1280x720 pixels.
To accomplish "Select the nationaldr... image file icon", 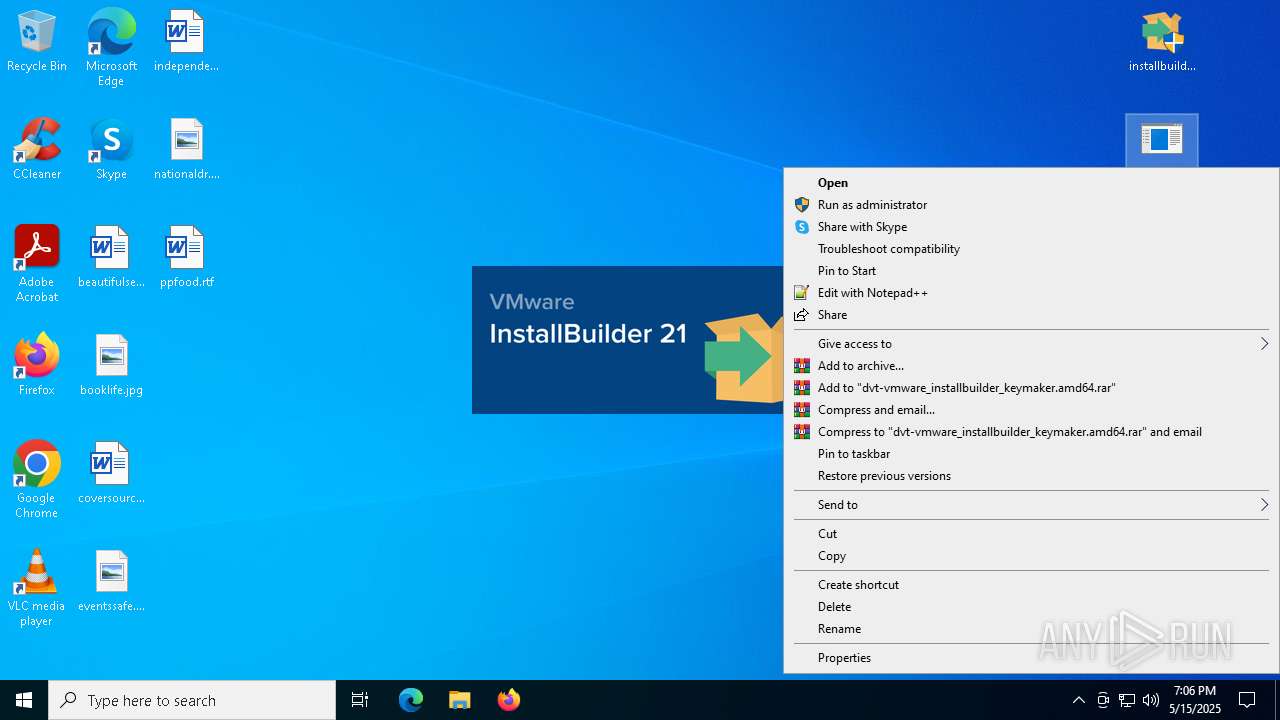I will (186, 150).
